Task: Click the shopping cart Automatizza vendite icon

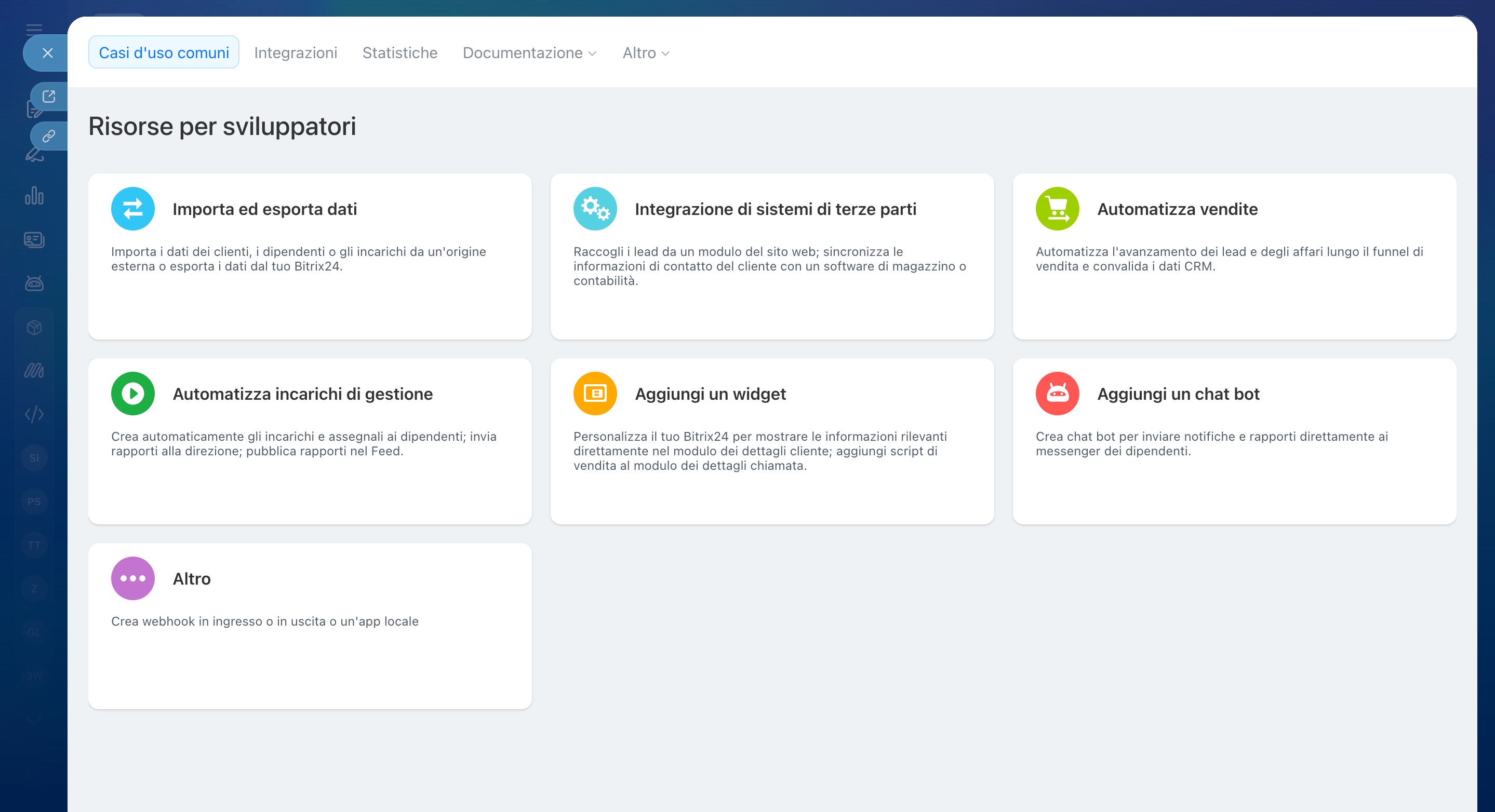Action: (1057, 209)
